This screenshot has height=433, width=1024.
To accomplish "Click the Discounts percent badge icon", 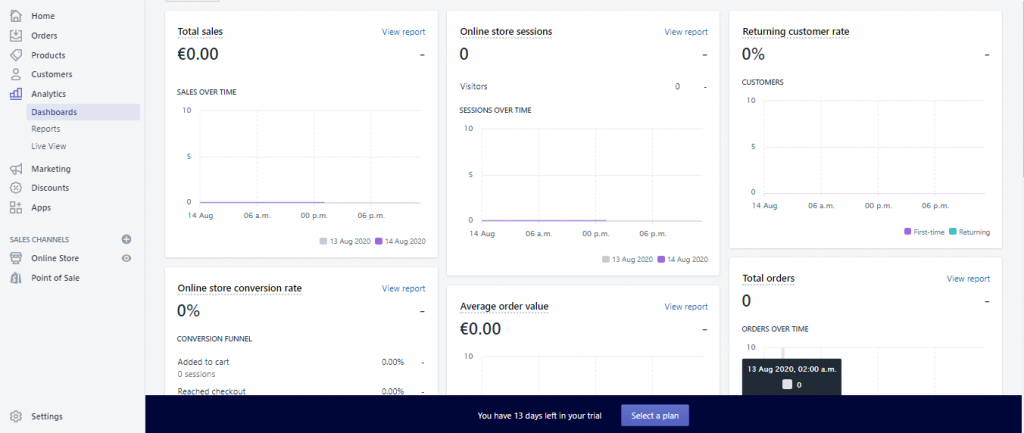I will click(x=16, y=188).
